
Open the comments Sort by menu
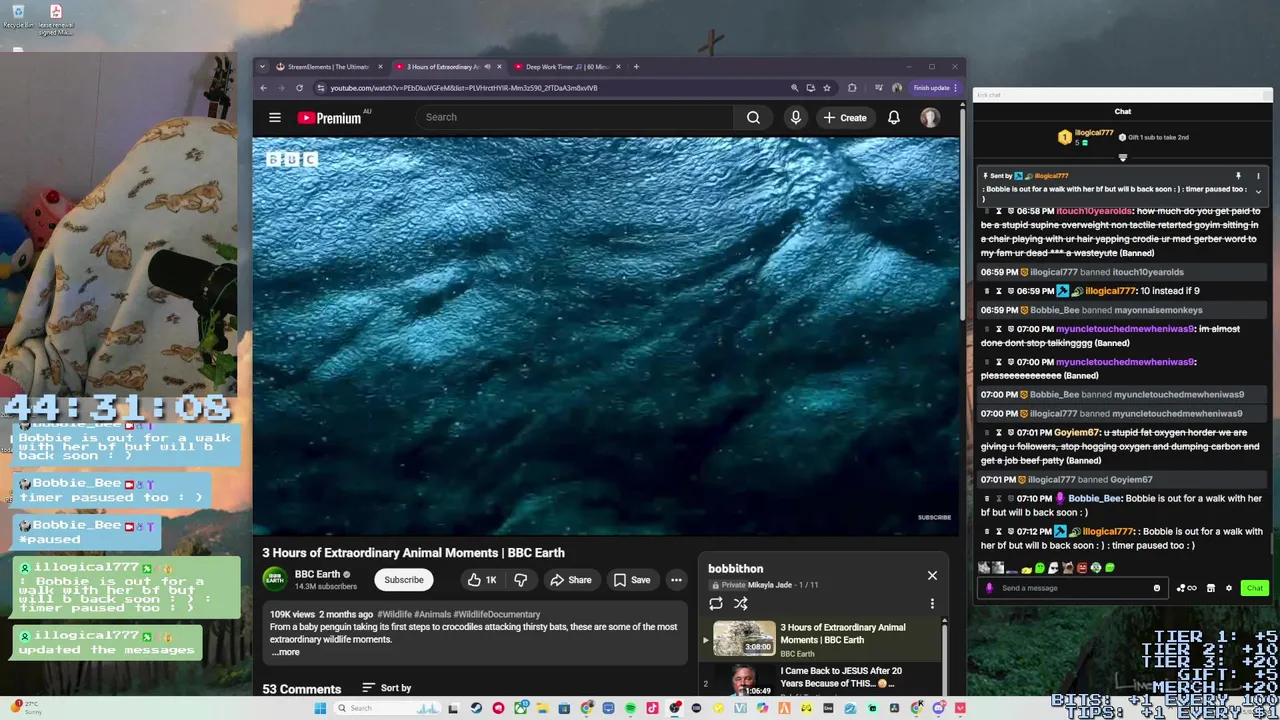click(x=386, y=688)
